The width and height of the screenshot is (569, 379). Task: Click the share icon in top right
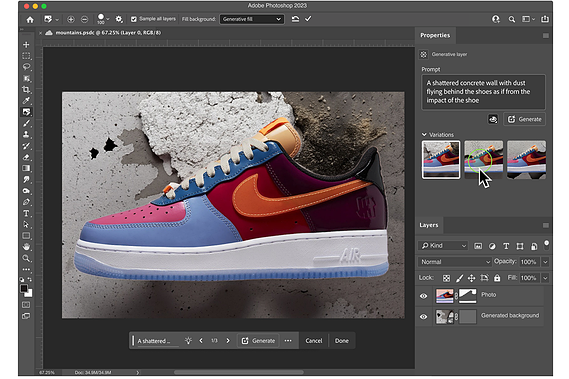coord(545,19)
